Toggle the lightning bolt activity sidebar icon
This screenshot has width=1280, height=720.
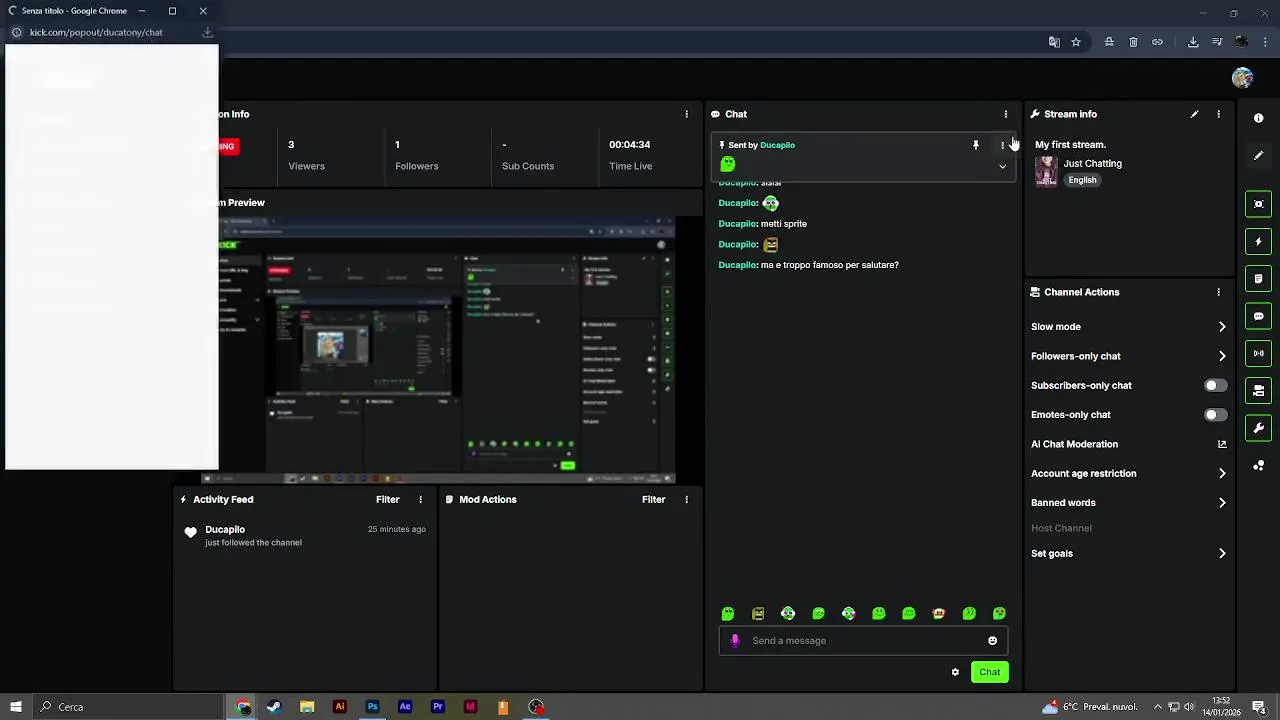1258,241
